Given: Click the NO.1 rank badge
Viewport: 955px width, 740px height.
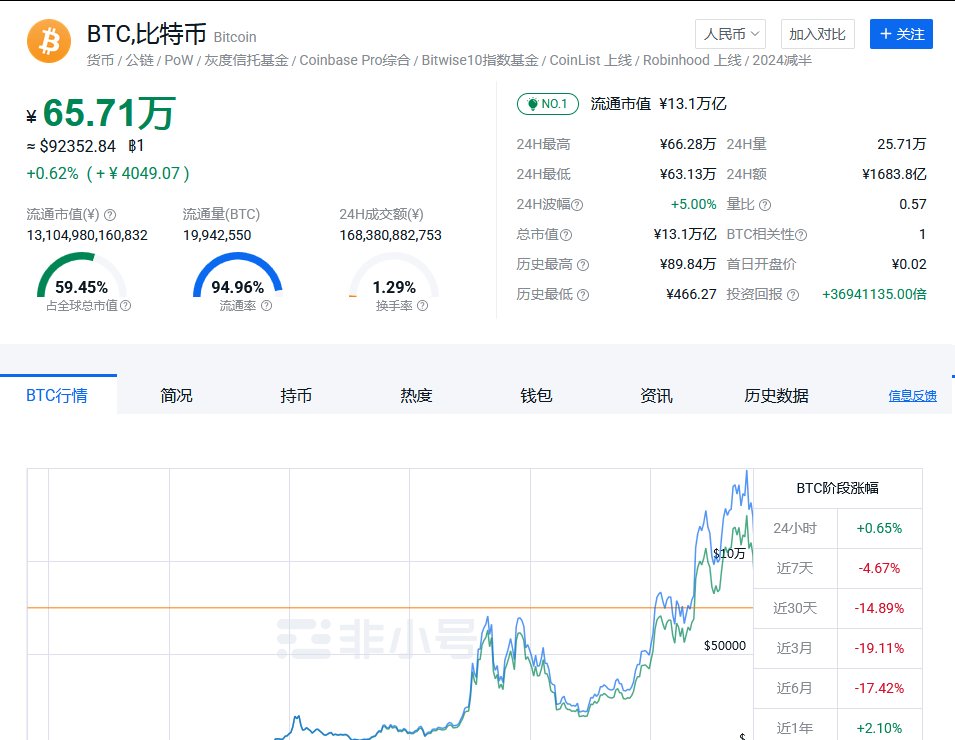Looking at the screenshot, I should pos(548,104).
